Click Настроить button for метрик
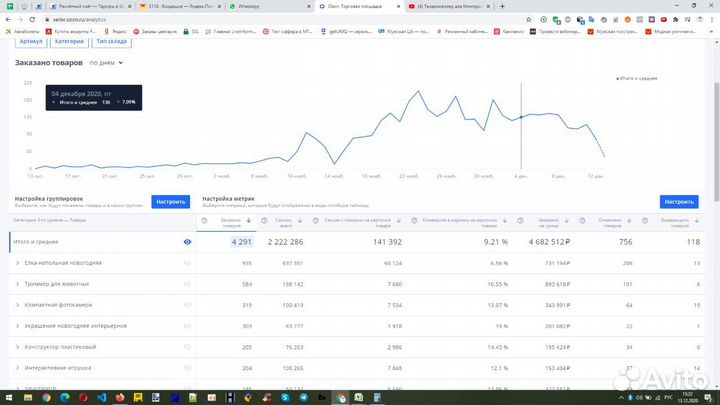The width and height of the screenshot is (720, 405). 680,201
